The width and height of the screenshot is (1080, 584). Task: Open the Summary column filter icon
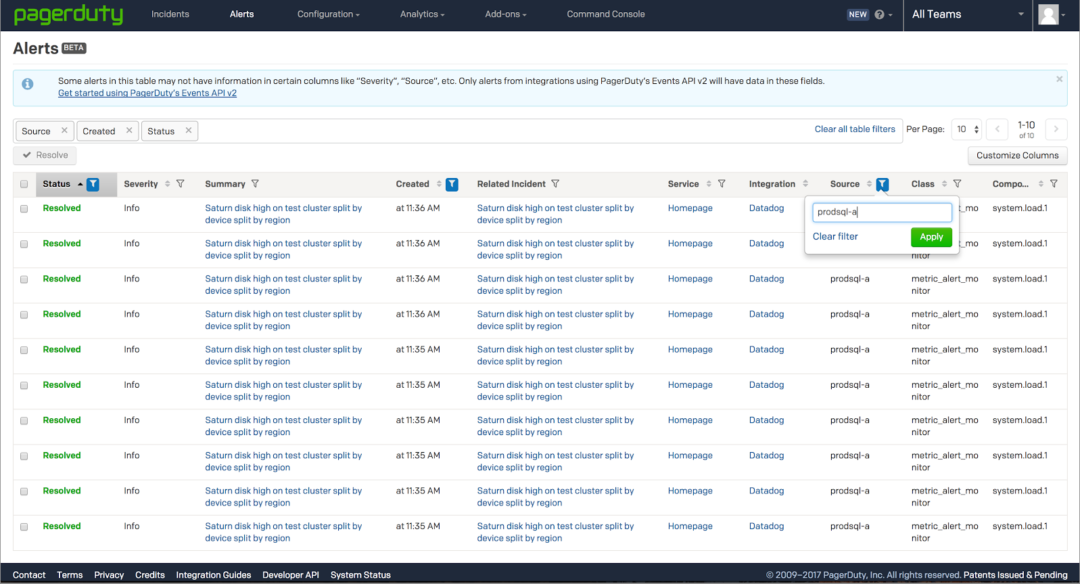pos(258,184)
